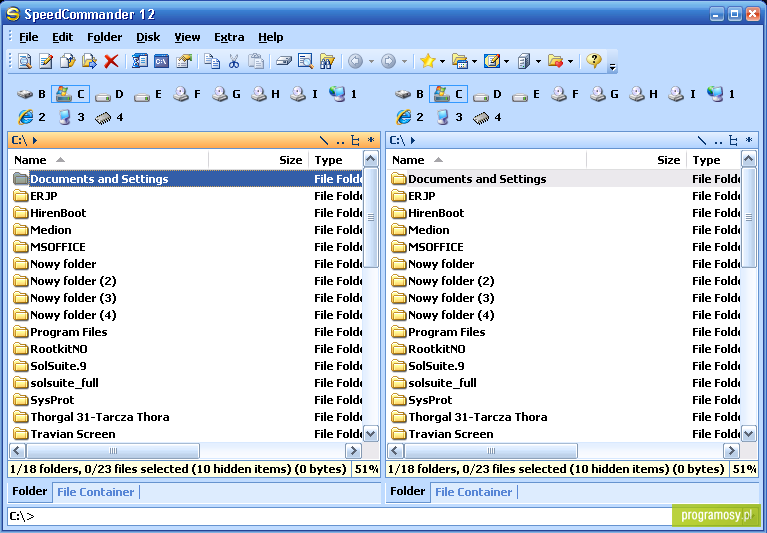The height and width of the screenshot is (533, 767).
Task: Show folder tree in left panel header
Action: click(x=355, y=141)
